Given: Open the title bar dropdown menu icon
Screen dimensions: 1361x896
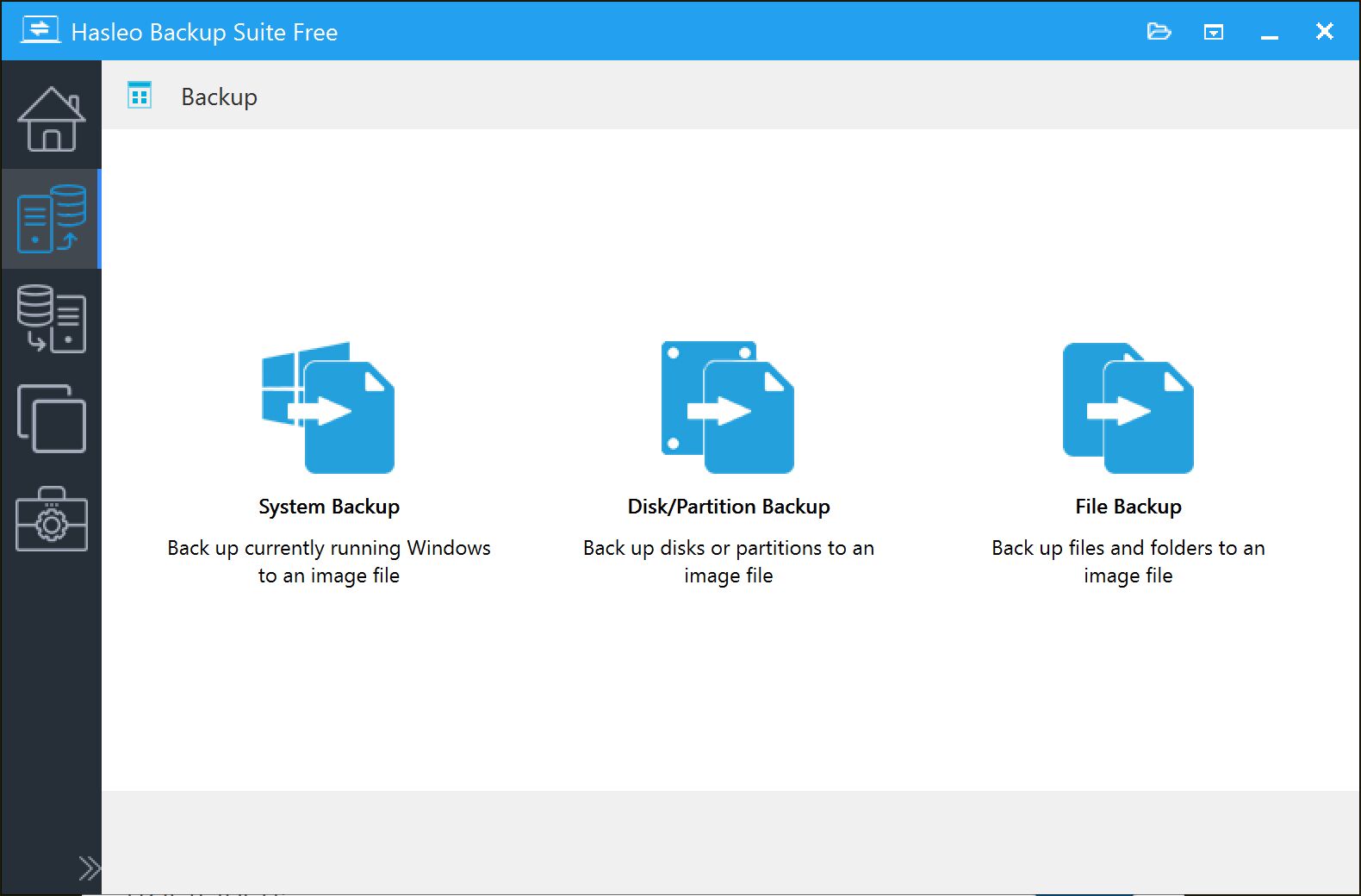Looking at the screenshot, I should 1214,32.
